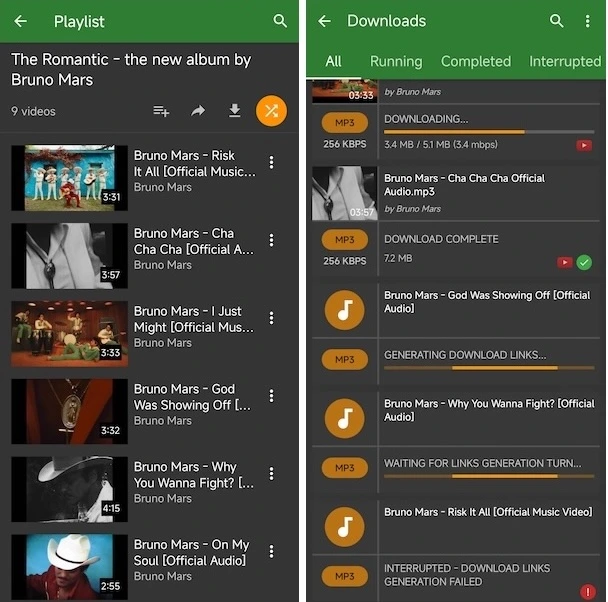Open search in the Playlist header

click(x=280, y=21)
